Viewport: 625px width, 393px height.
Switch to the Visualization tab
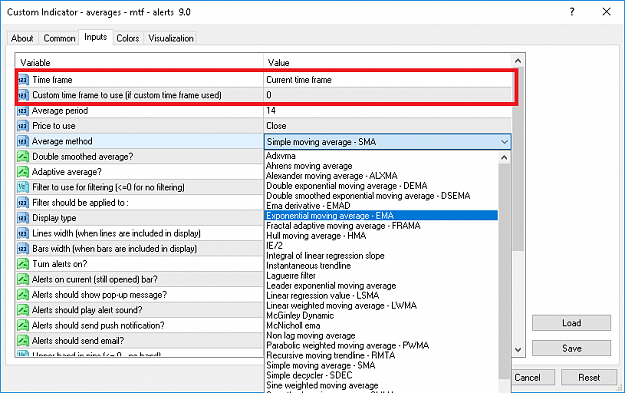(171, 38)
